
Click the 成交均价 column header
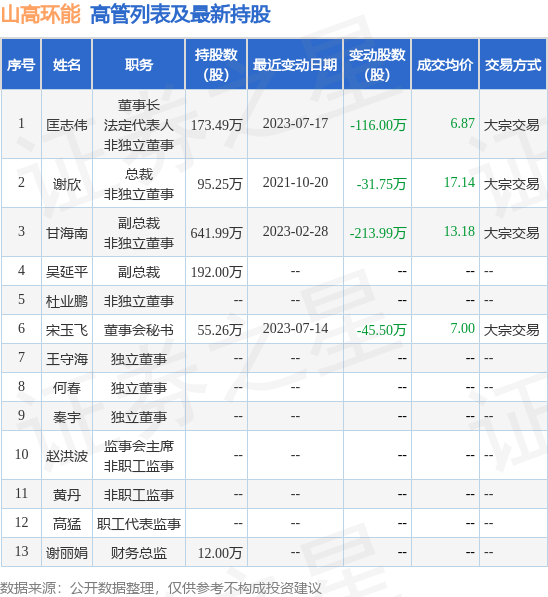tap(445, 64)
